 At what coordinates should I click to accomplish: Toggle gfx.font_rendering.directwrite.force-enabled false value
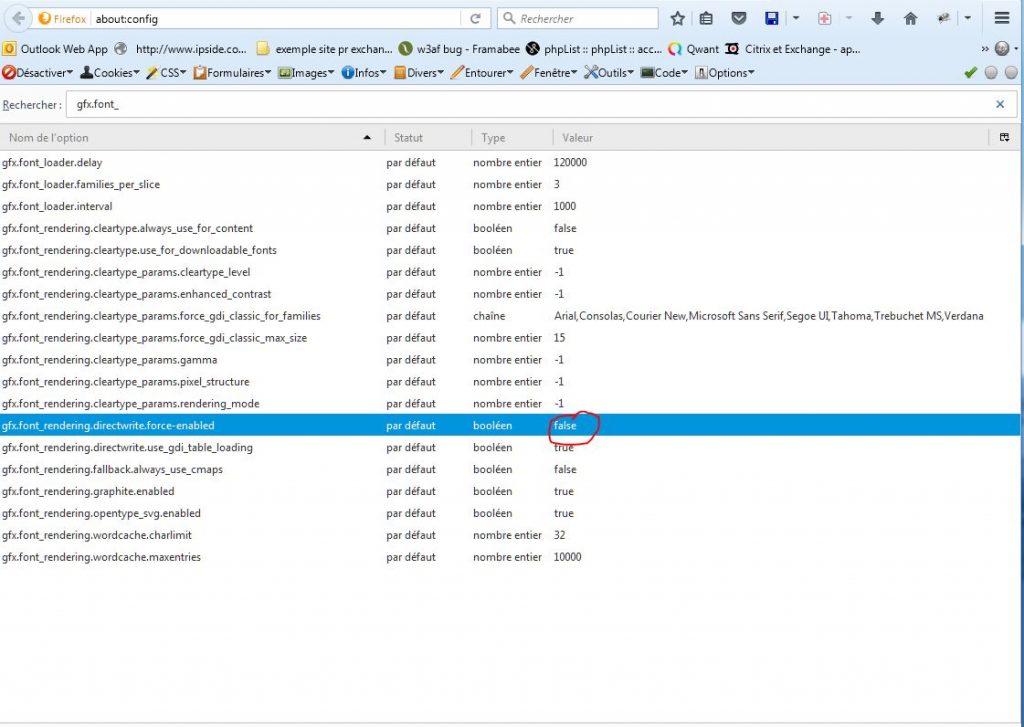tap(565, 426)
